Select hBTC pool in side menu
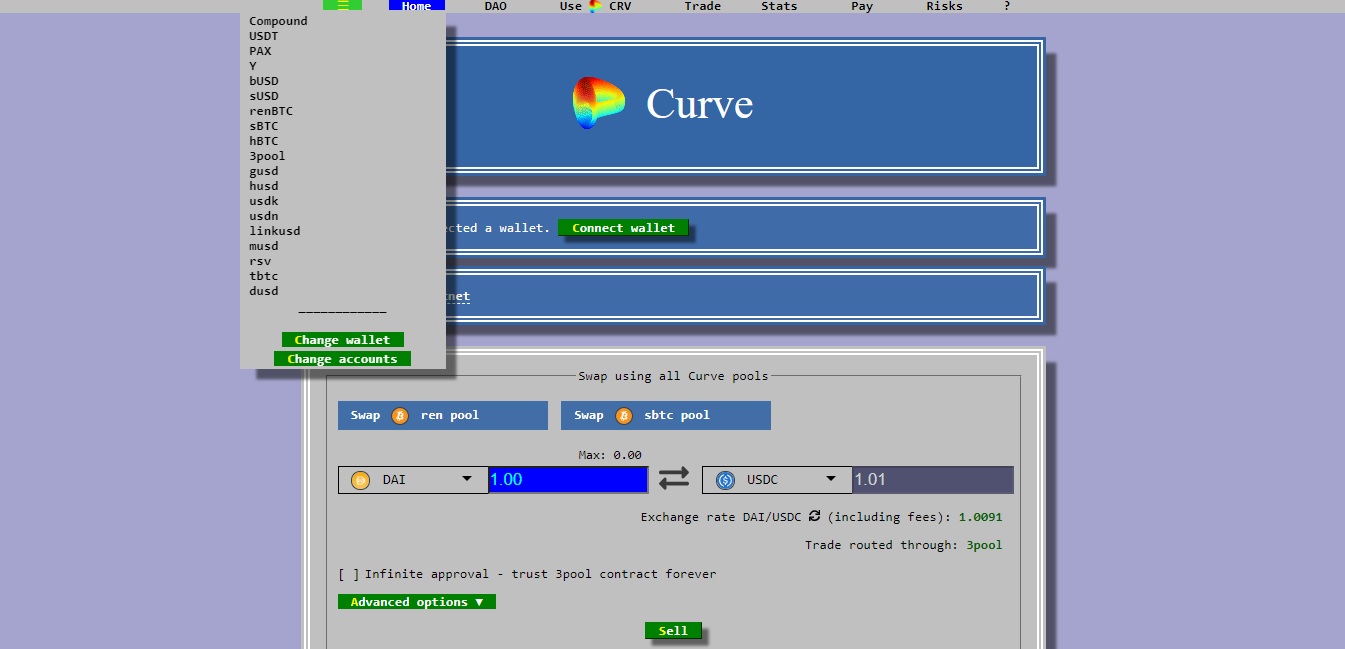1345x649 pixels. click(264, 141)
